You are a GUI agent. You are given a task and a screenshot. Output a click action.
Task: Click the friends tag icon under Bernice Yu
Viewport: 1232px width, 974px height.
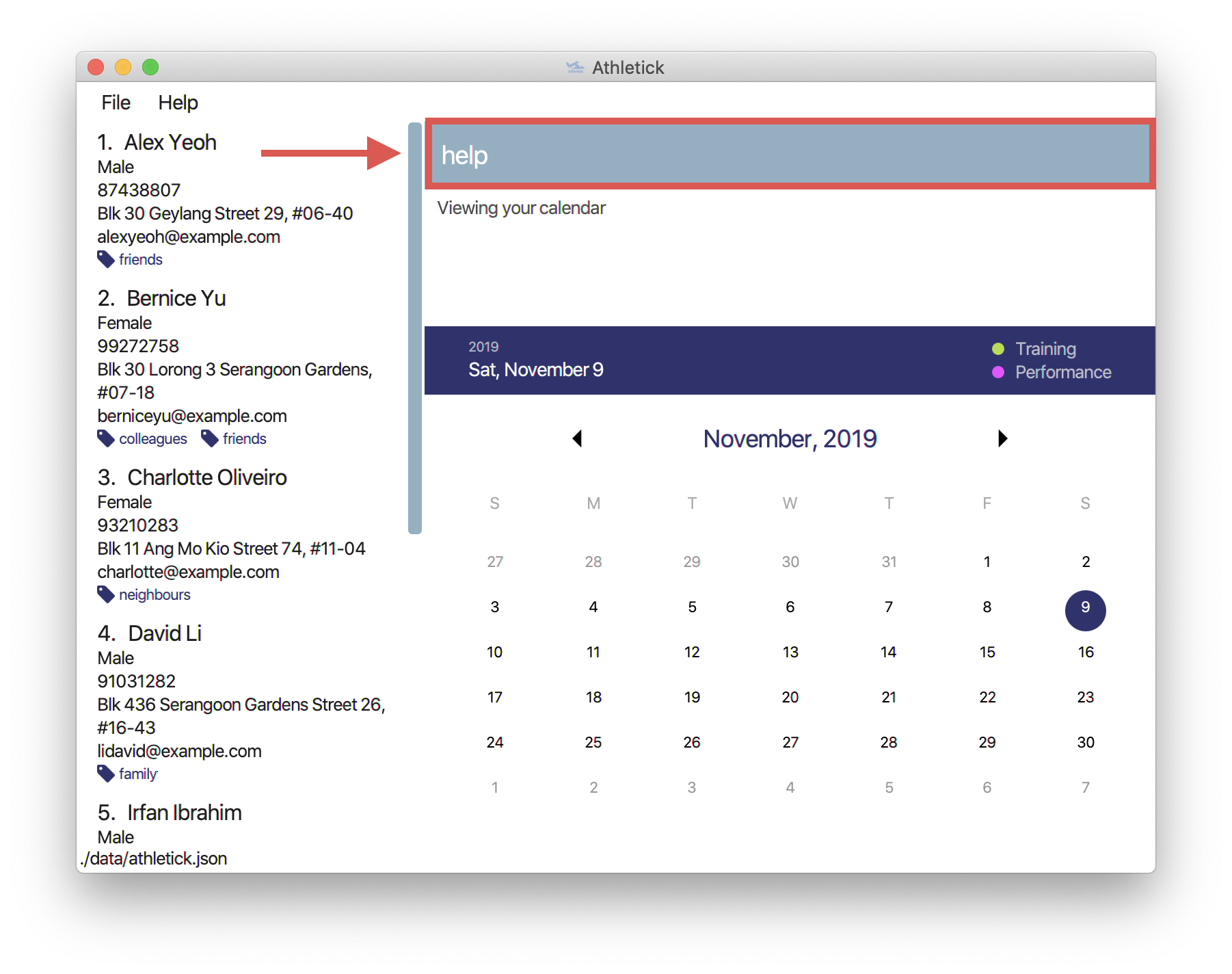(x=209, y=438)
